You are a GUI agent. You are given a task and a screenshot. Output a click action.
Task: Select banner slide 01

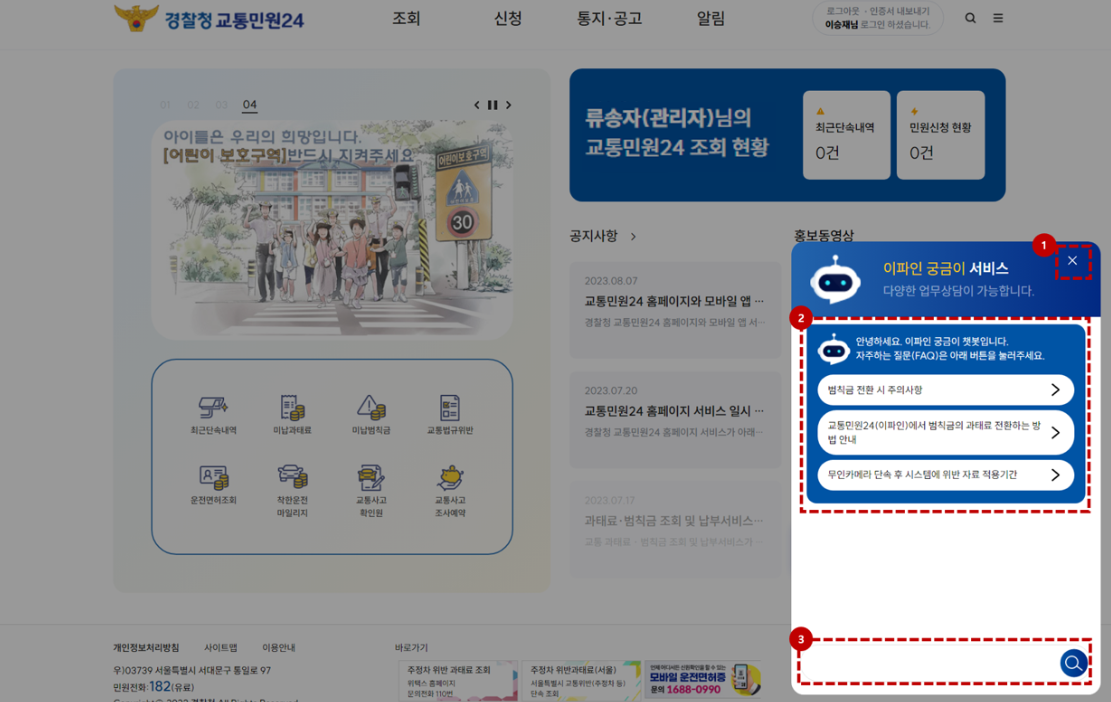coord(165,105)
